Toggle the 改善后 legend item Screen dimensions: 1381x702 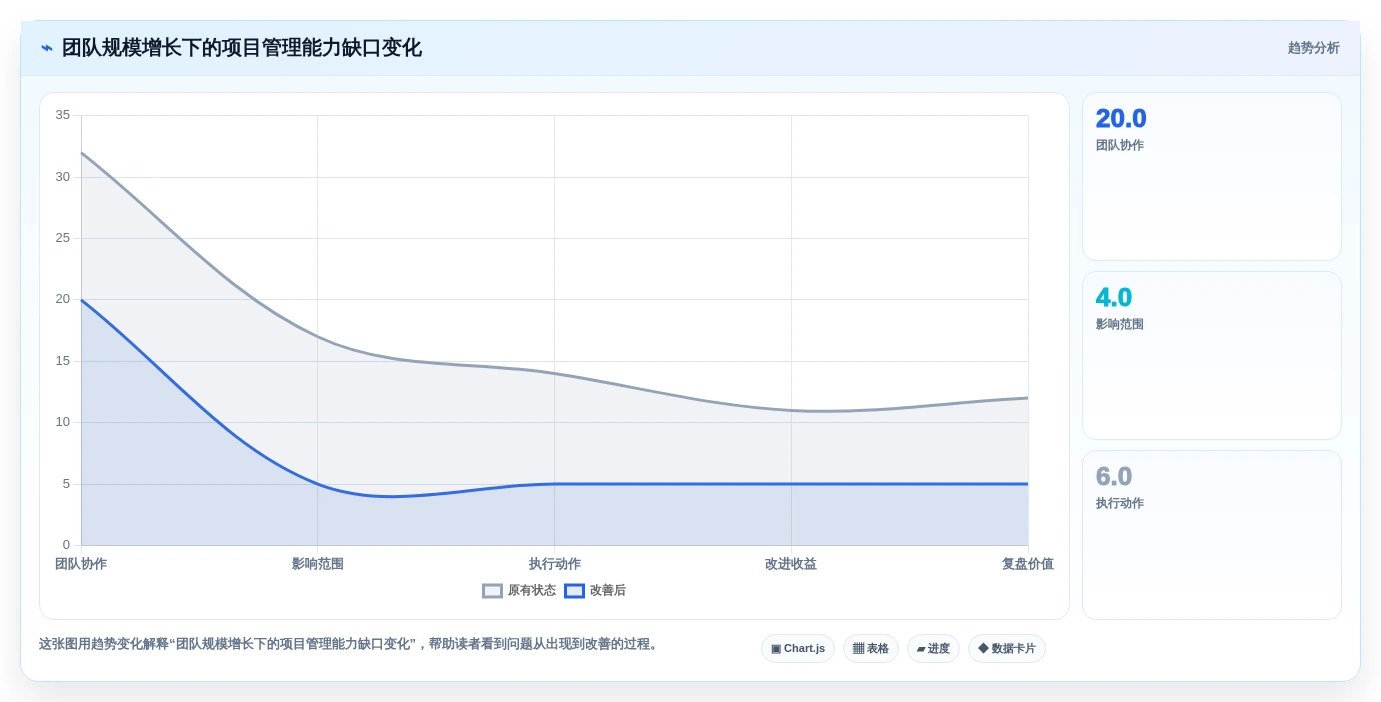click(x=595, y=591)
